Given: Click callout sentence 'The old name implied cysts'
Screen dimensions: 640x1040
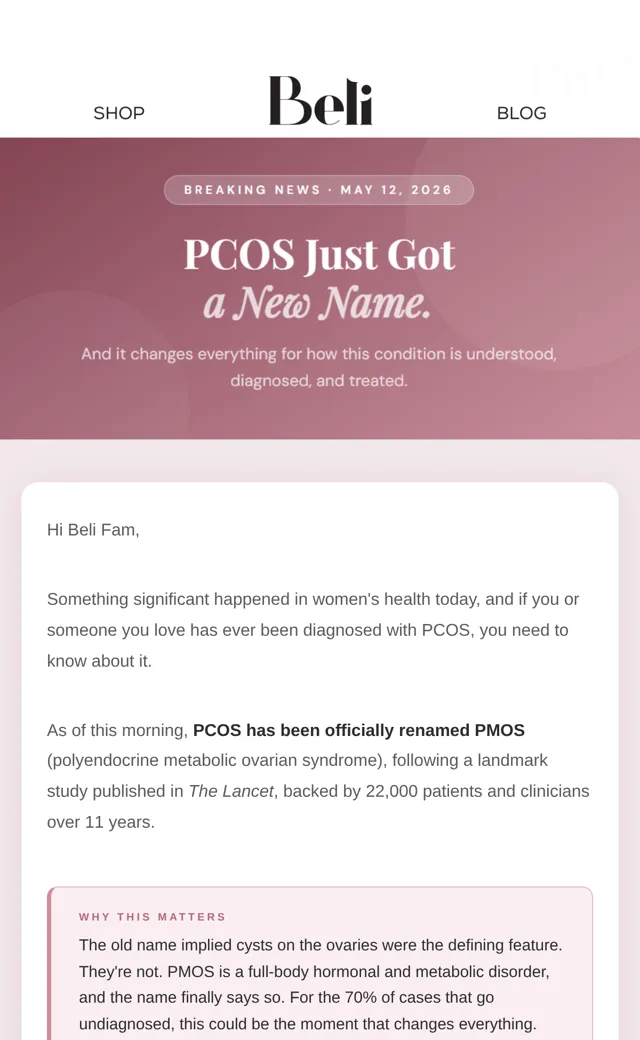Looking at the screenshot, I should point(320,944).
